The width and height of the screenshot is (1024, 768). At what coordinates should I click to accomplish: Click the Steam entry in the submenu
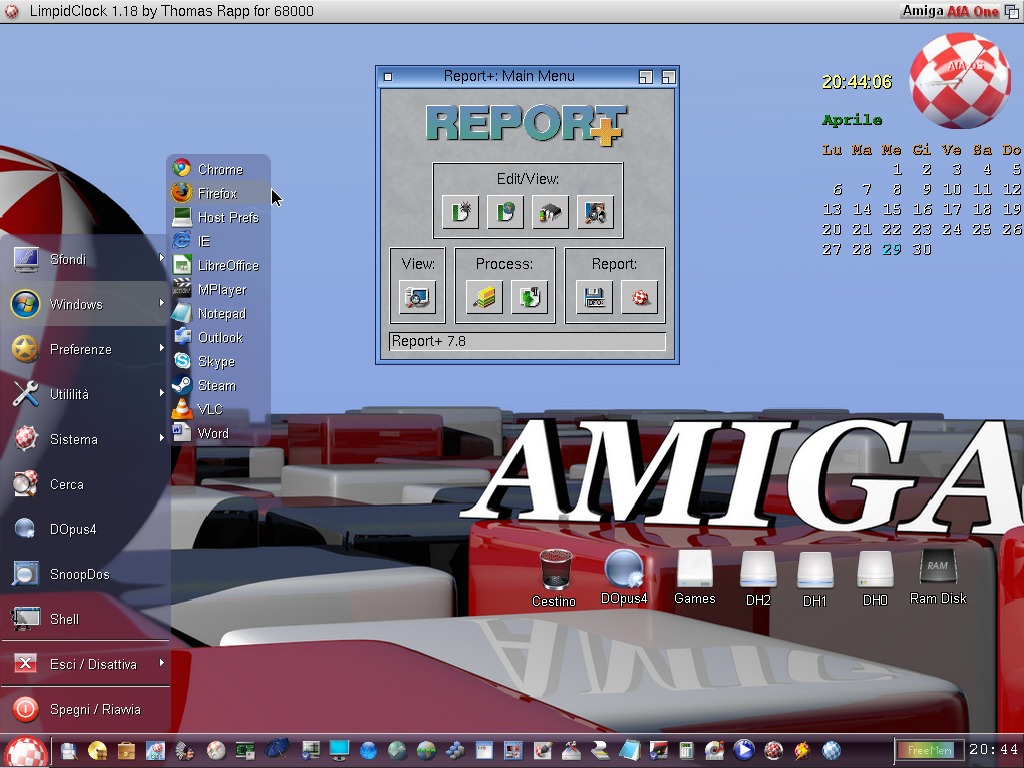point(216,385)
